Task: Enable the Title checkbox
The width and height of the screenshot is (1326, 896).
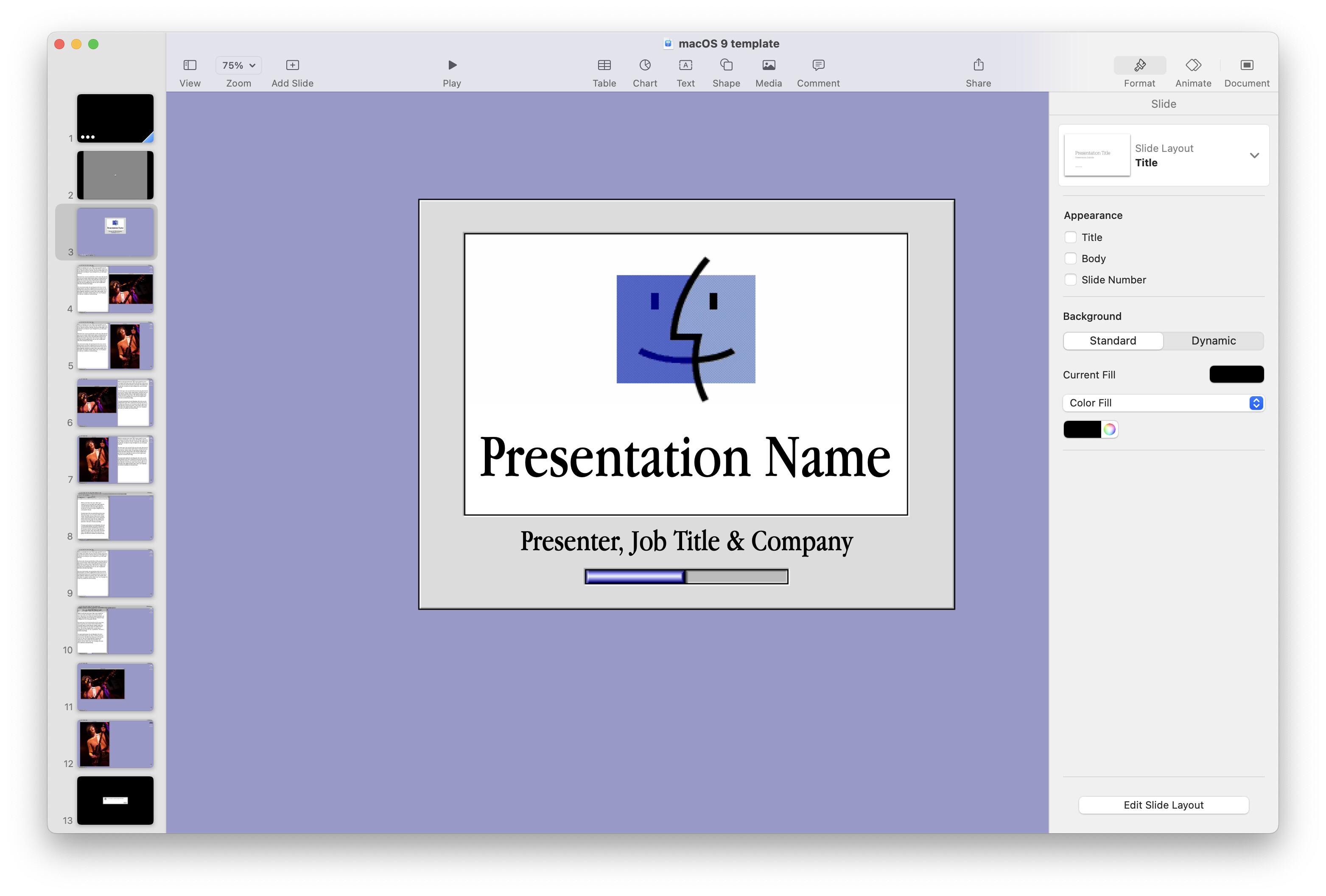Action: pos(1070,238)
